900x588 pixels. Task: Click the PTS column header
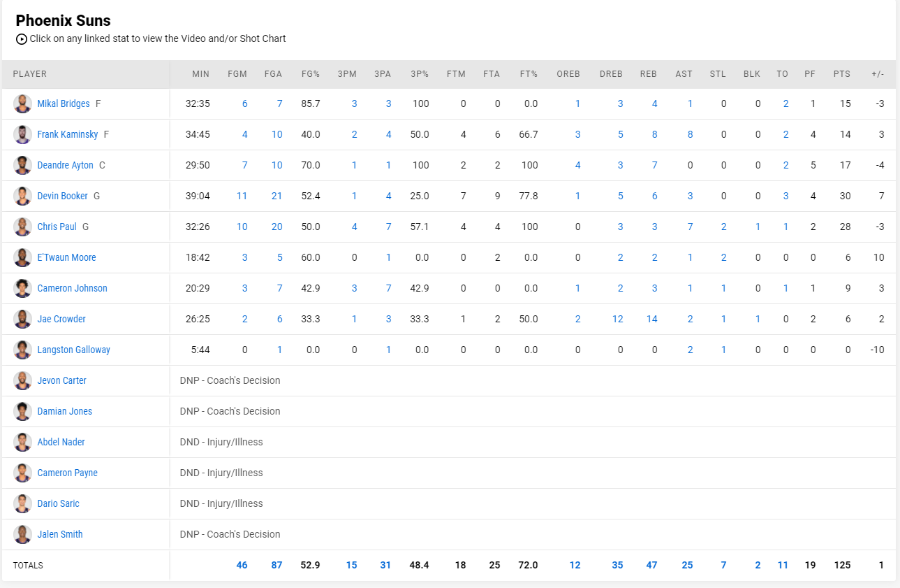(842, 74)
